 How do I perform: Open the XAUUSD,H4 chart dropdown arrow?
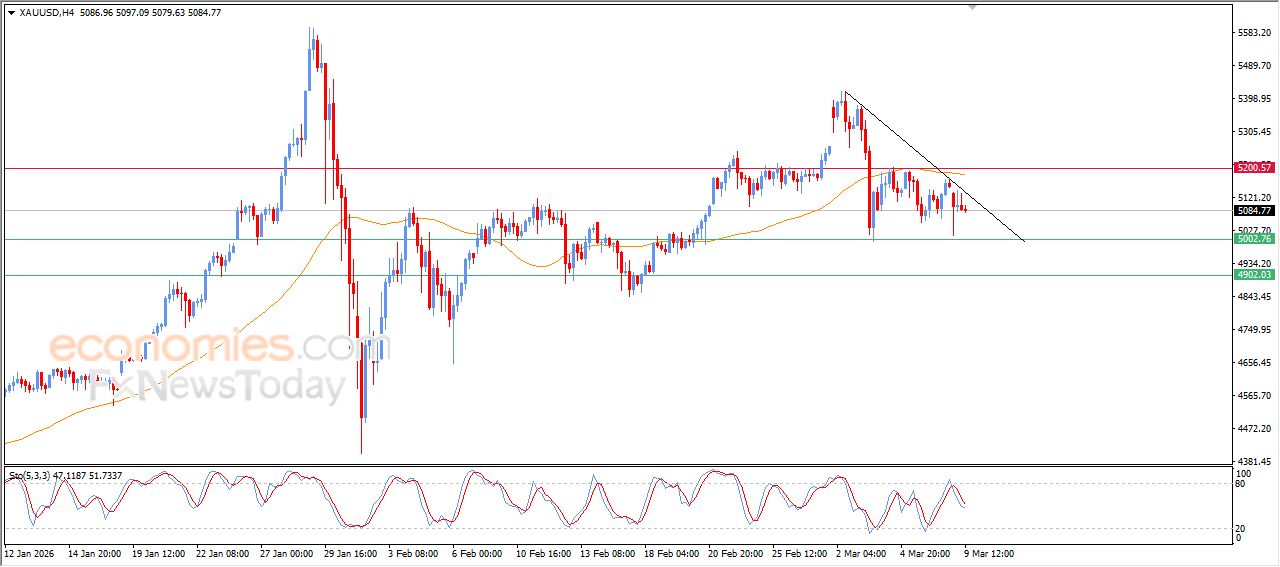[x=11, y=12]
